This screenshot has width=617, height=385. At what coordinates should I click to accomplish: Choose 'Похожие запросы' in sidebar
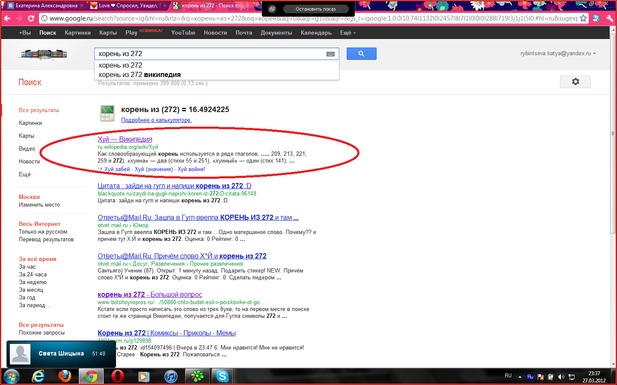(42, 333)
